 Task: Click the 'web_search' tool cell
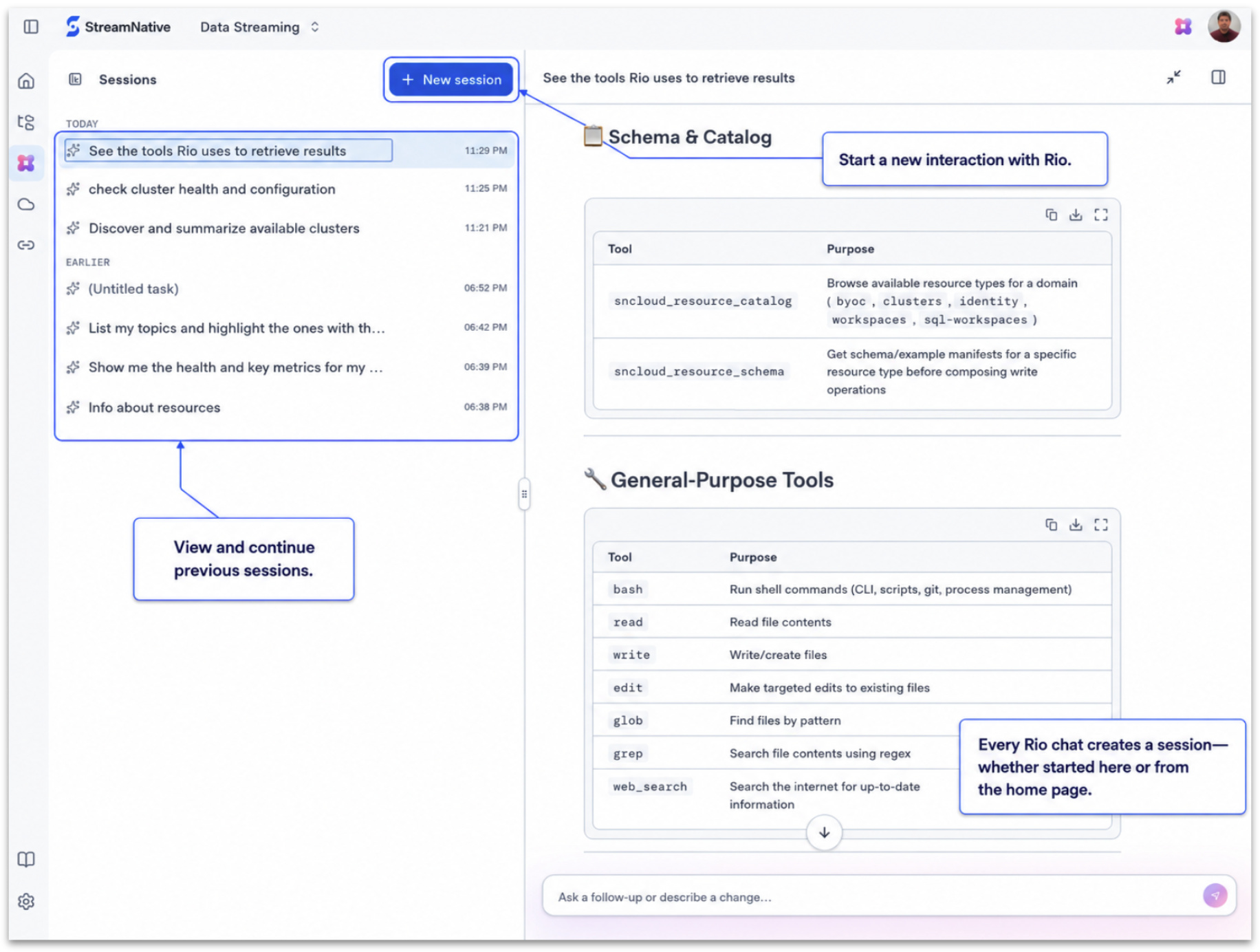[x=650, y=786]
